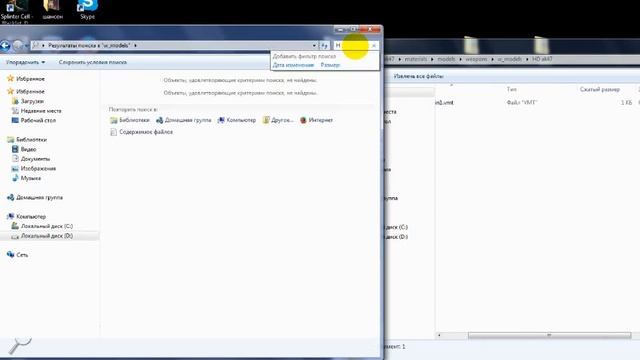The width and height of the screenshot is (640, 360).
Task: Sort by the Тип column header
Action: [x=511, y=89]
